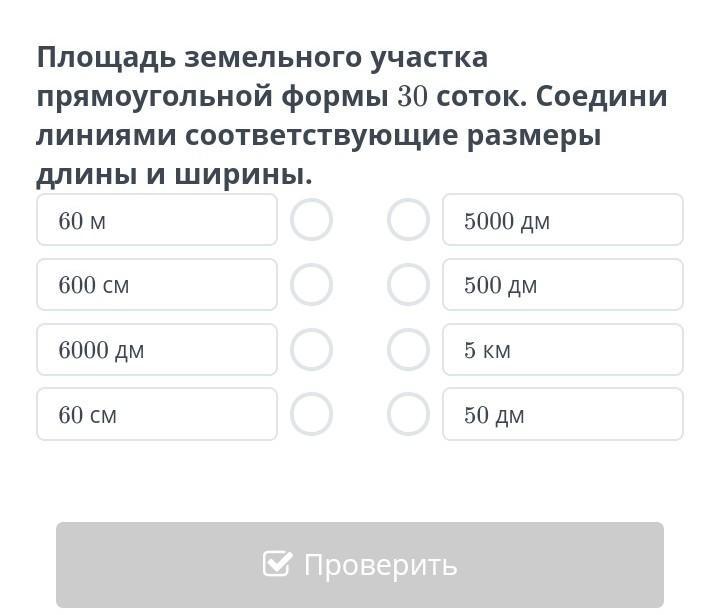The width and height of the screenshot is (720, 615).
Task: Click the 5000 дм answer box
Action: (x=563, y=220)
